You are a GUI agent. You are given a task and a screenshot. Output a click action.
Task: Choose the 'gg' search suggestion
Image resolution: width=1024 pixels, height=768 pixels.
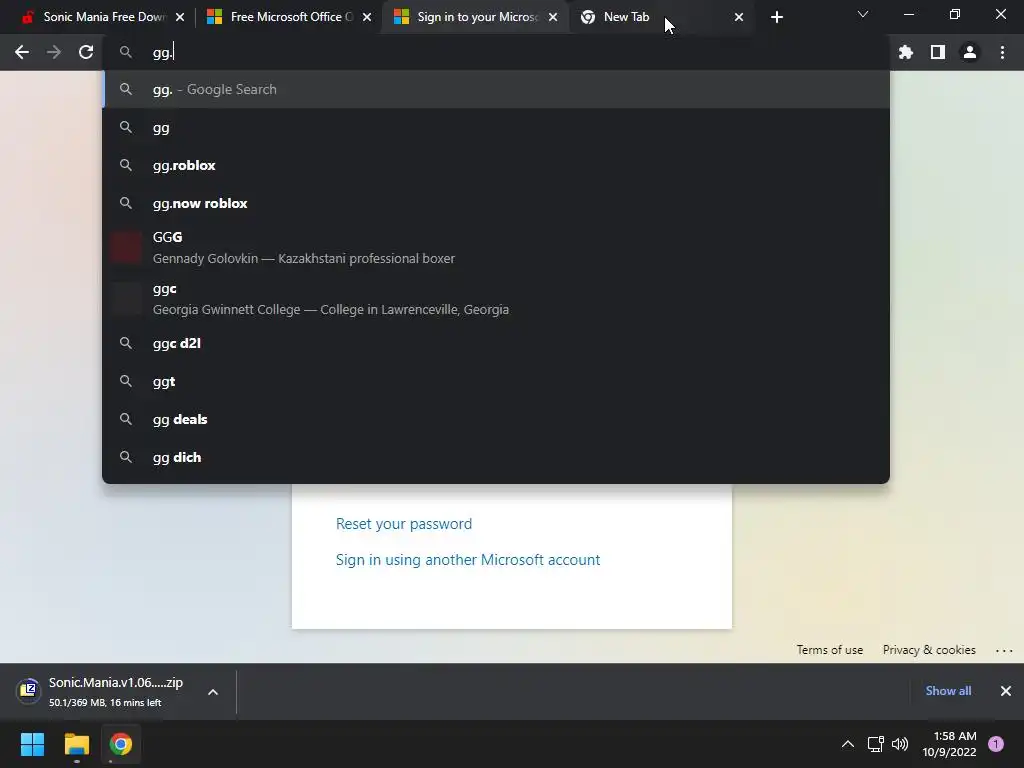coord(496,127)
